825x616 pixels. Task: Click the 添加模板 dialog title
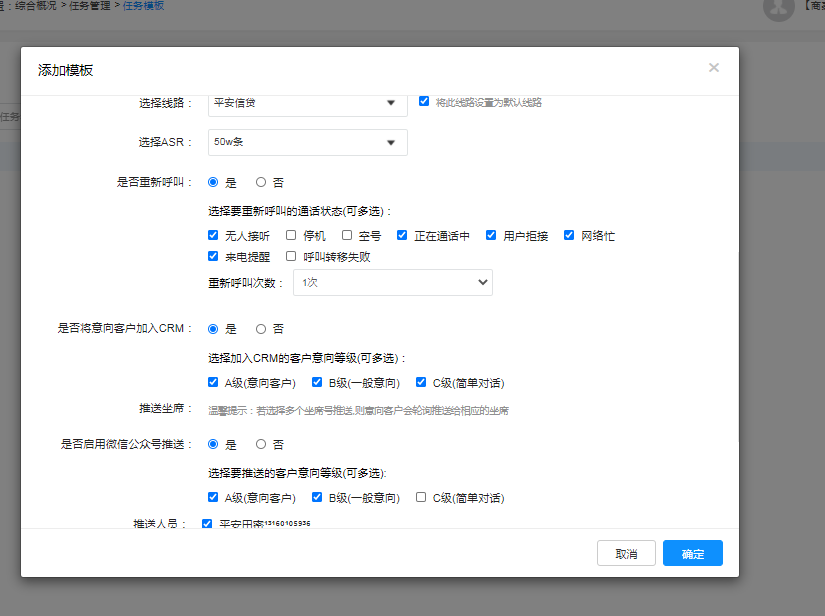[65, 70]
